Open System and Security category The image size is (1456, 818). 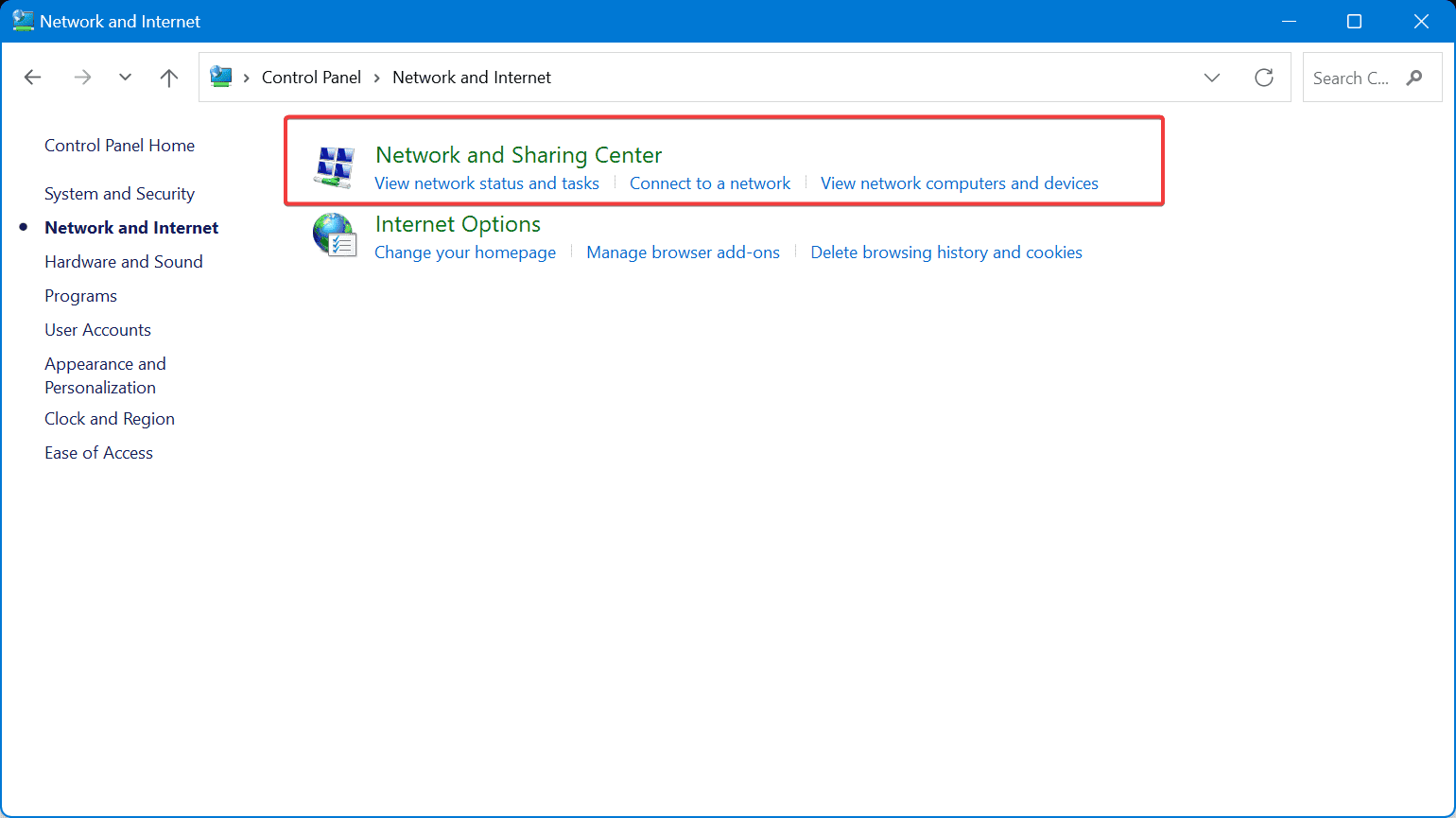[x=120, y=194]
